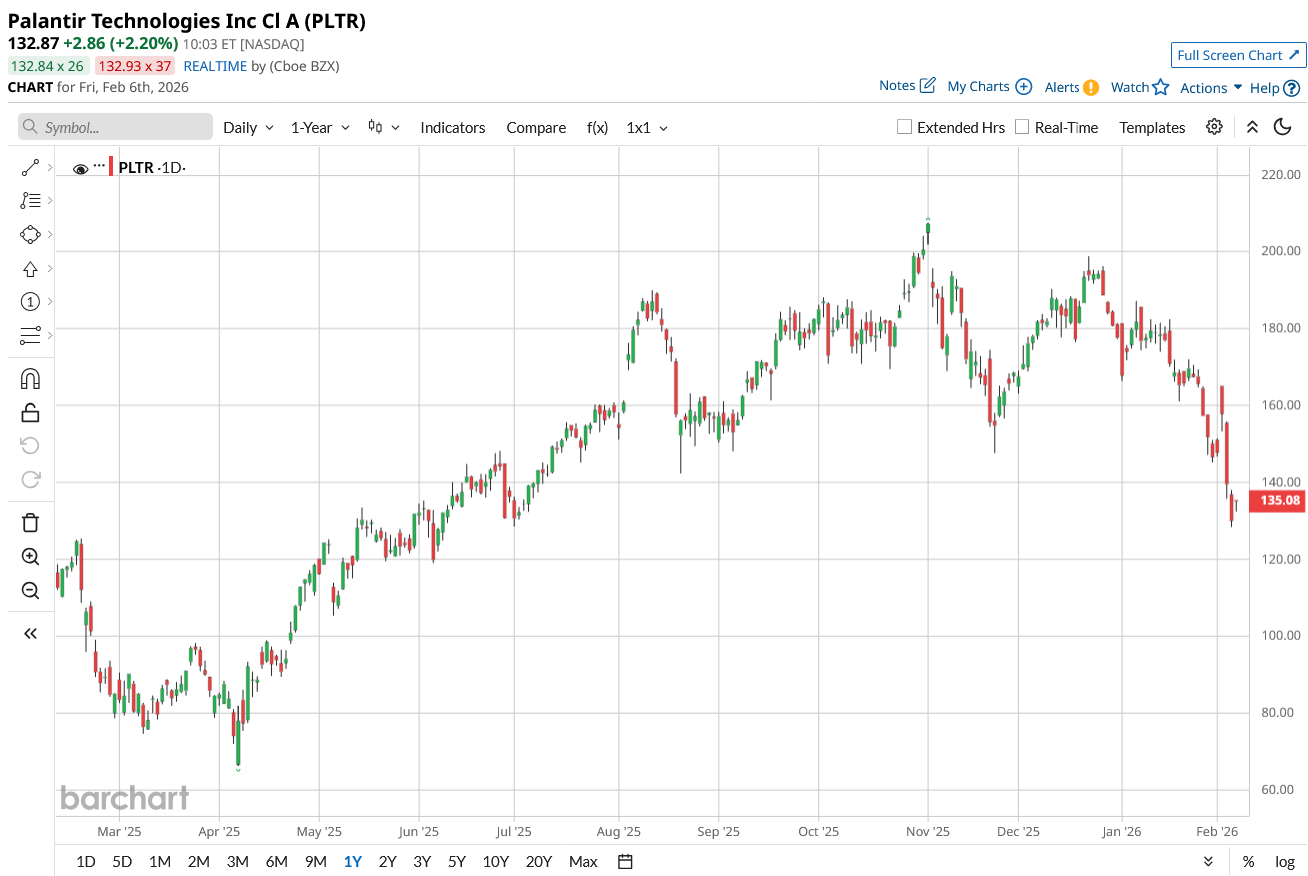Click the lock drawings icon
The height and width of the screenshot is (876, 1308).
click(30, 412)
